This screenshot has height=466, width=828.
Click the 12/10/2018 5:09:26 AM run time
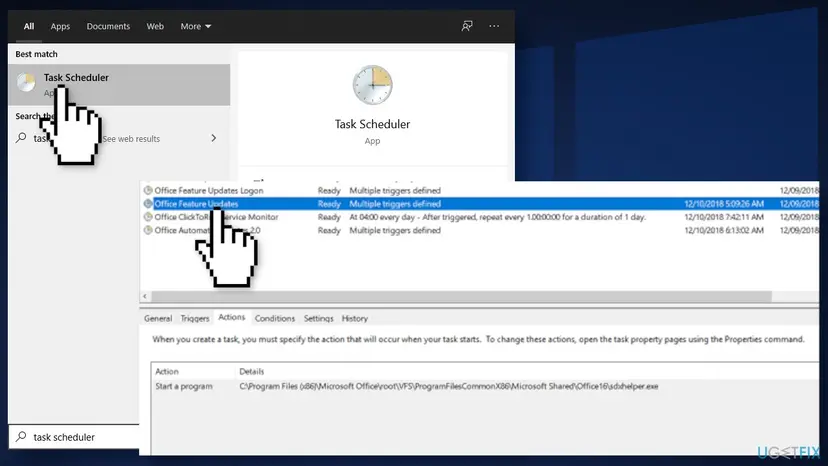coord(724,203)
